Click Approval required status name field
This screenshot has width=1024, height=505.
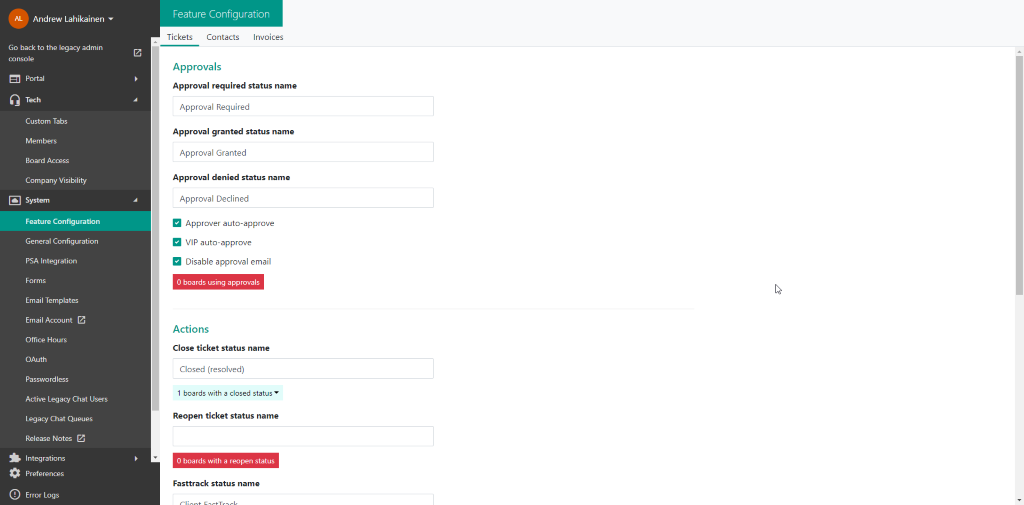[303, 106]
